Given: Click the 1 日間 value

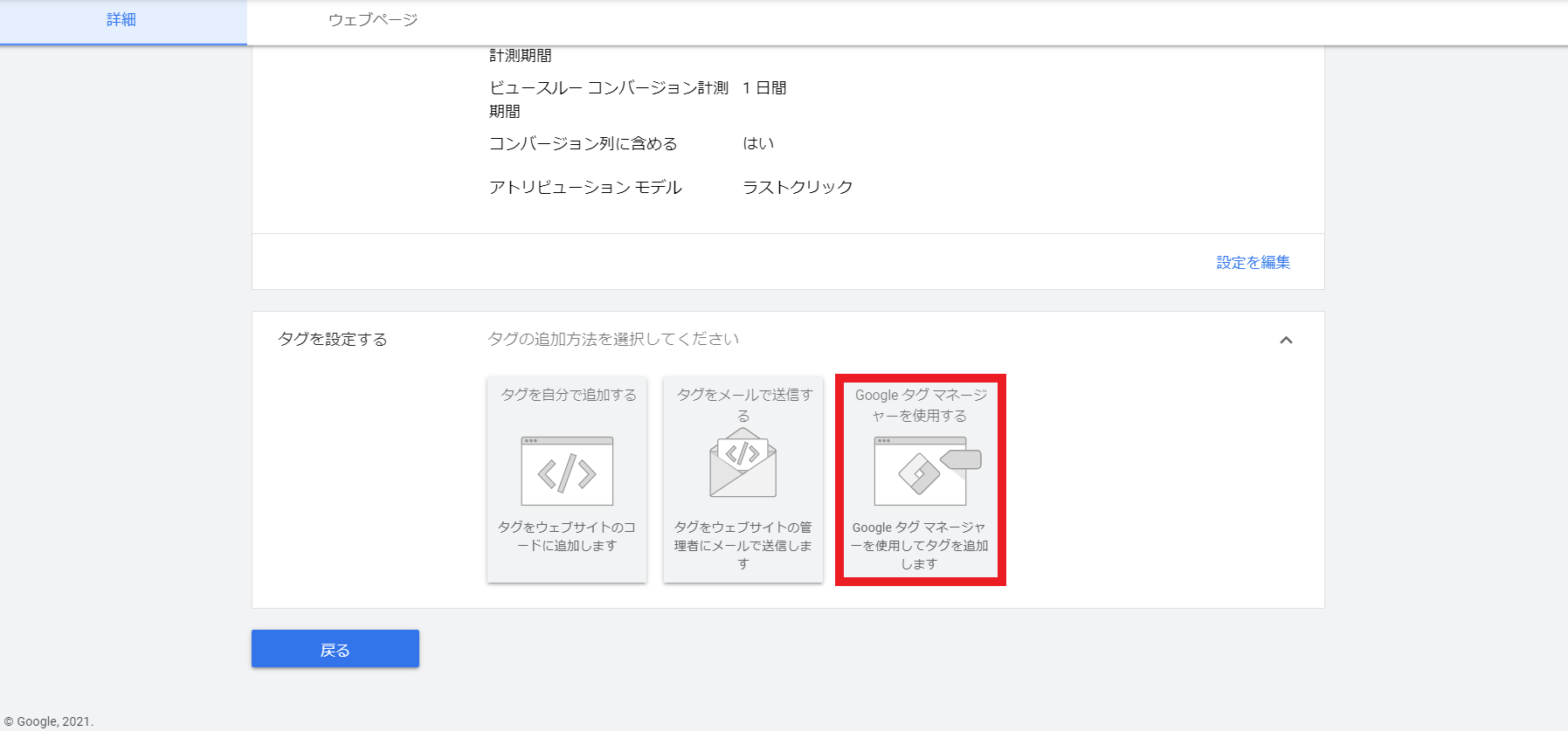Looking at the screenshot, I should (764, 87).
